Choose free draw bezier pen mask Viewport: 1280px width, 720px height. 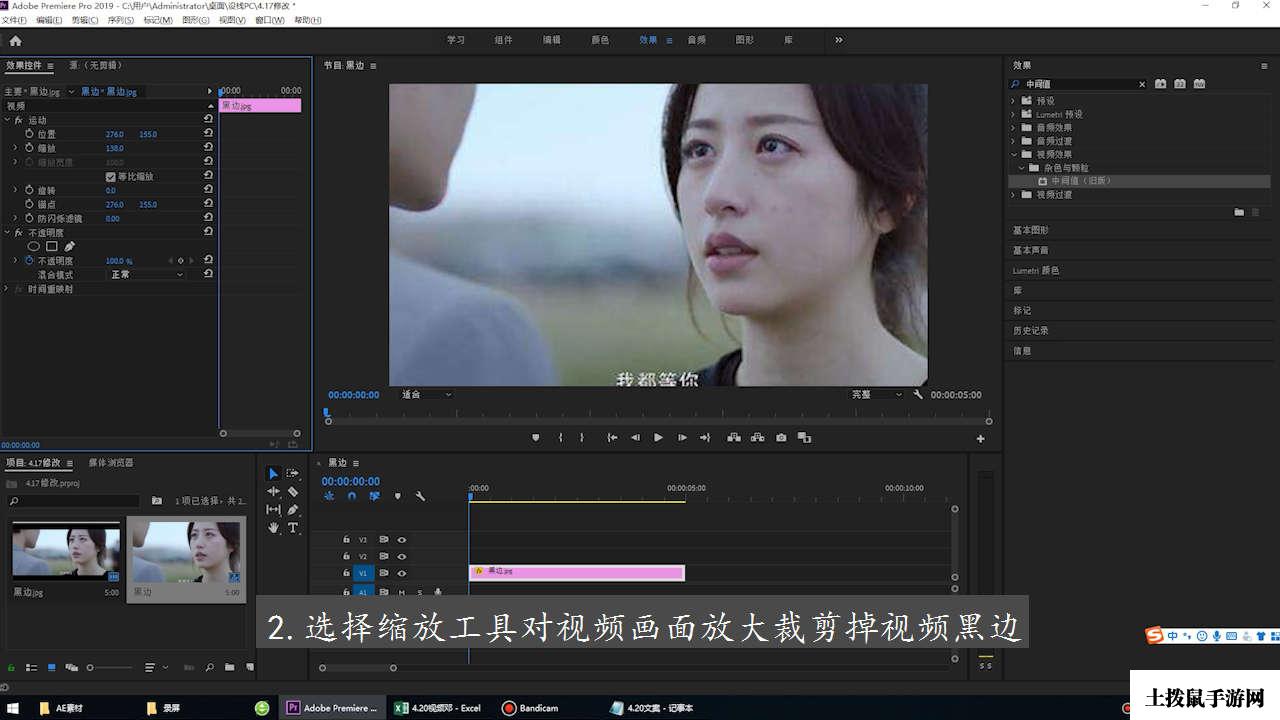point(69,246)
